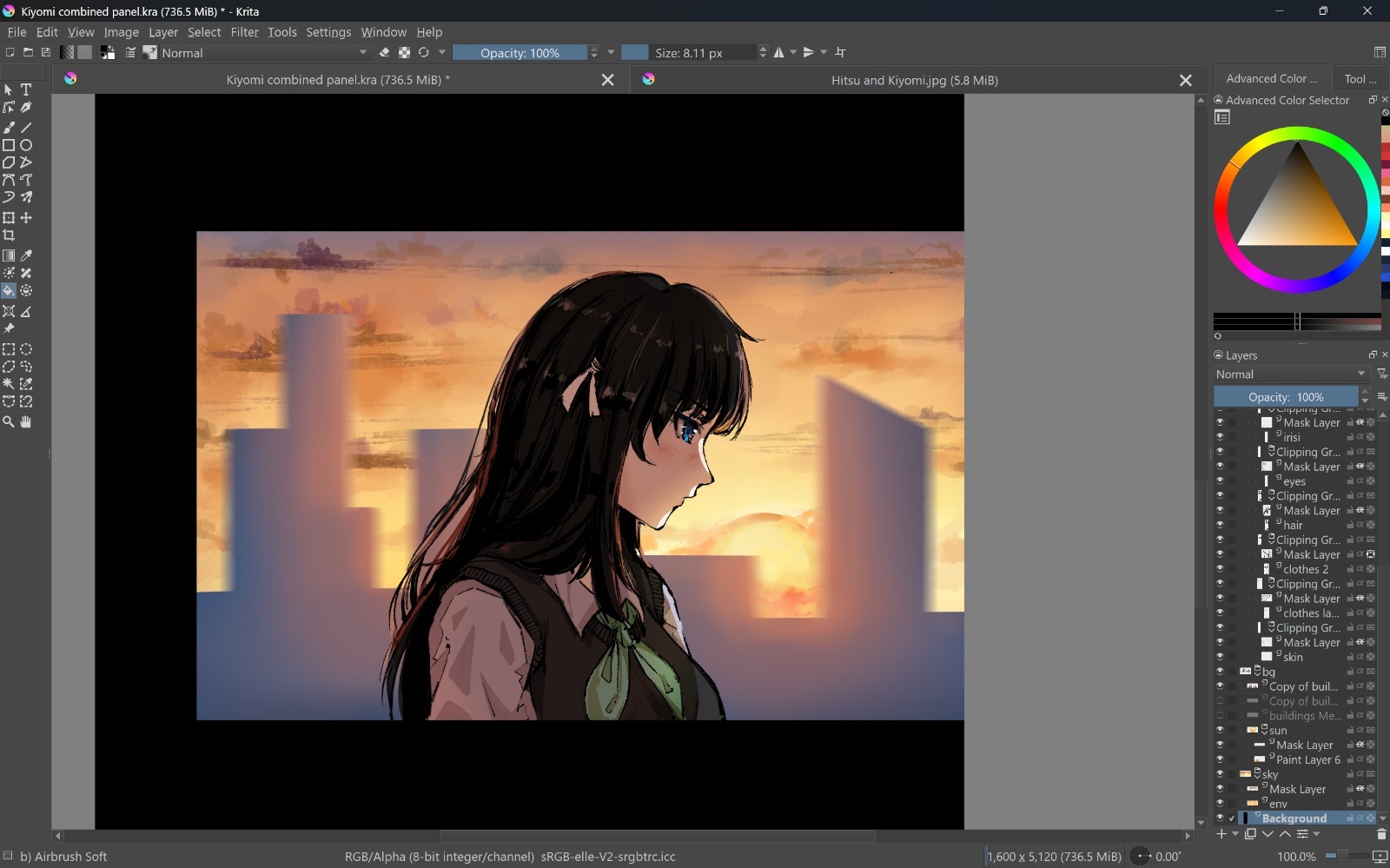The height and width of the screenshot is (868, 1390).
Task: Open the add layer type dropdown arrow
Action: 1235,834
